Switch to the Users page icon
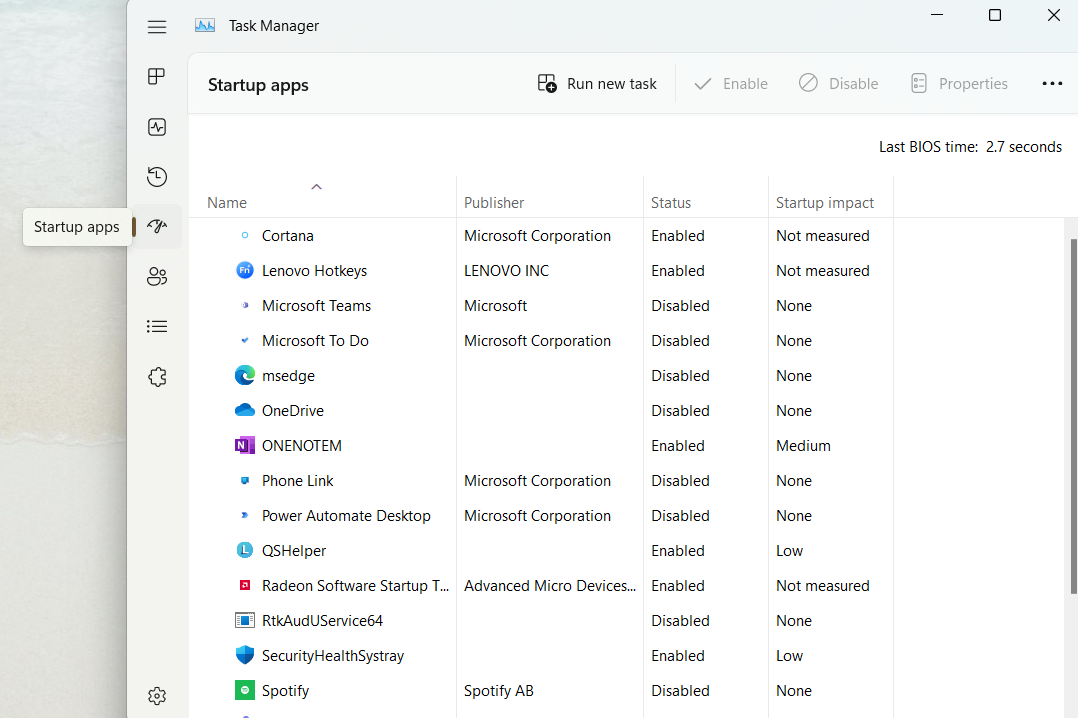 157,277
